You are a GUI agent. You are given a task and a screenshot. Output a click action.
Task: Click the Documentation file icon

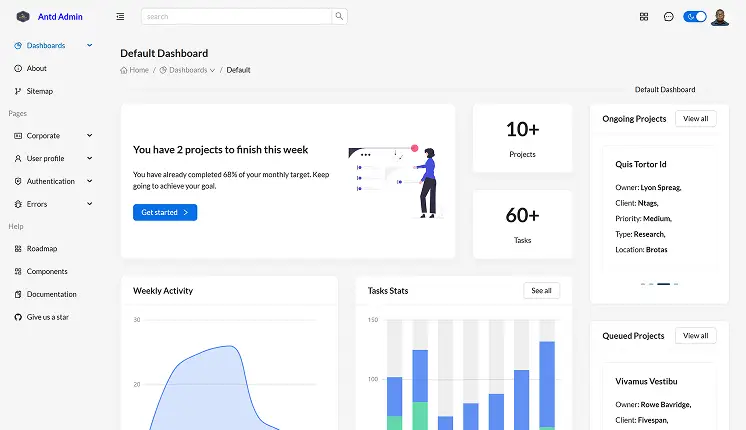(18, 294)
